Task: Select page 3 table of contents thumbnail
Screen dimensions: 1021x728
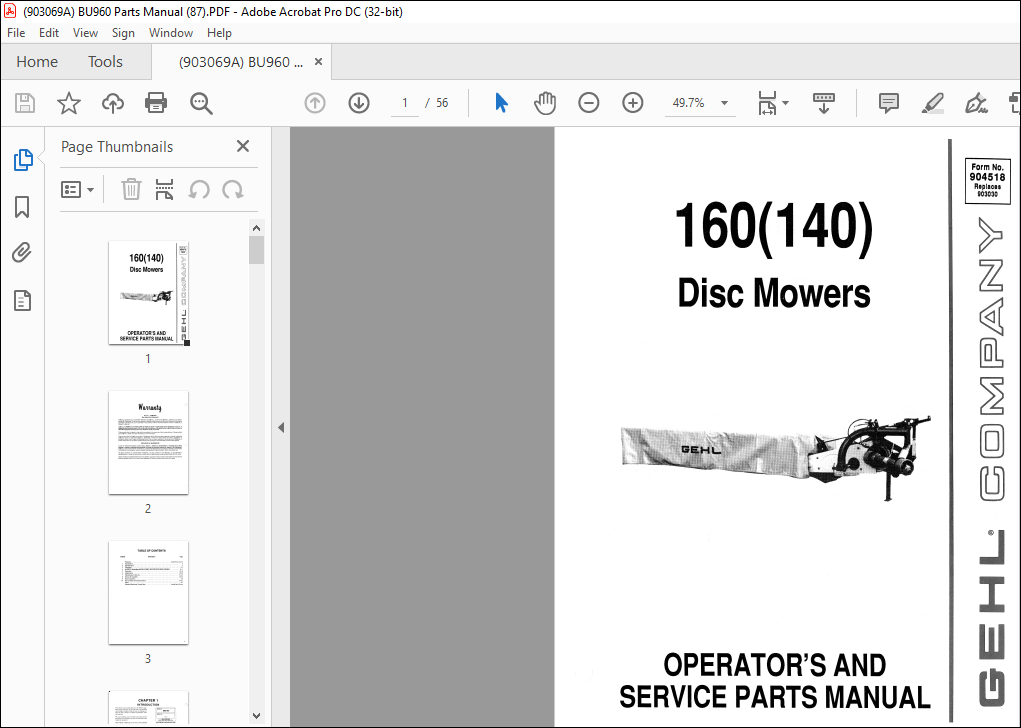Action: click(148, 593)
